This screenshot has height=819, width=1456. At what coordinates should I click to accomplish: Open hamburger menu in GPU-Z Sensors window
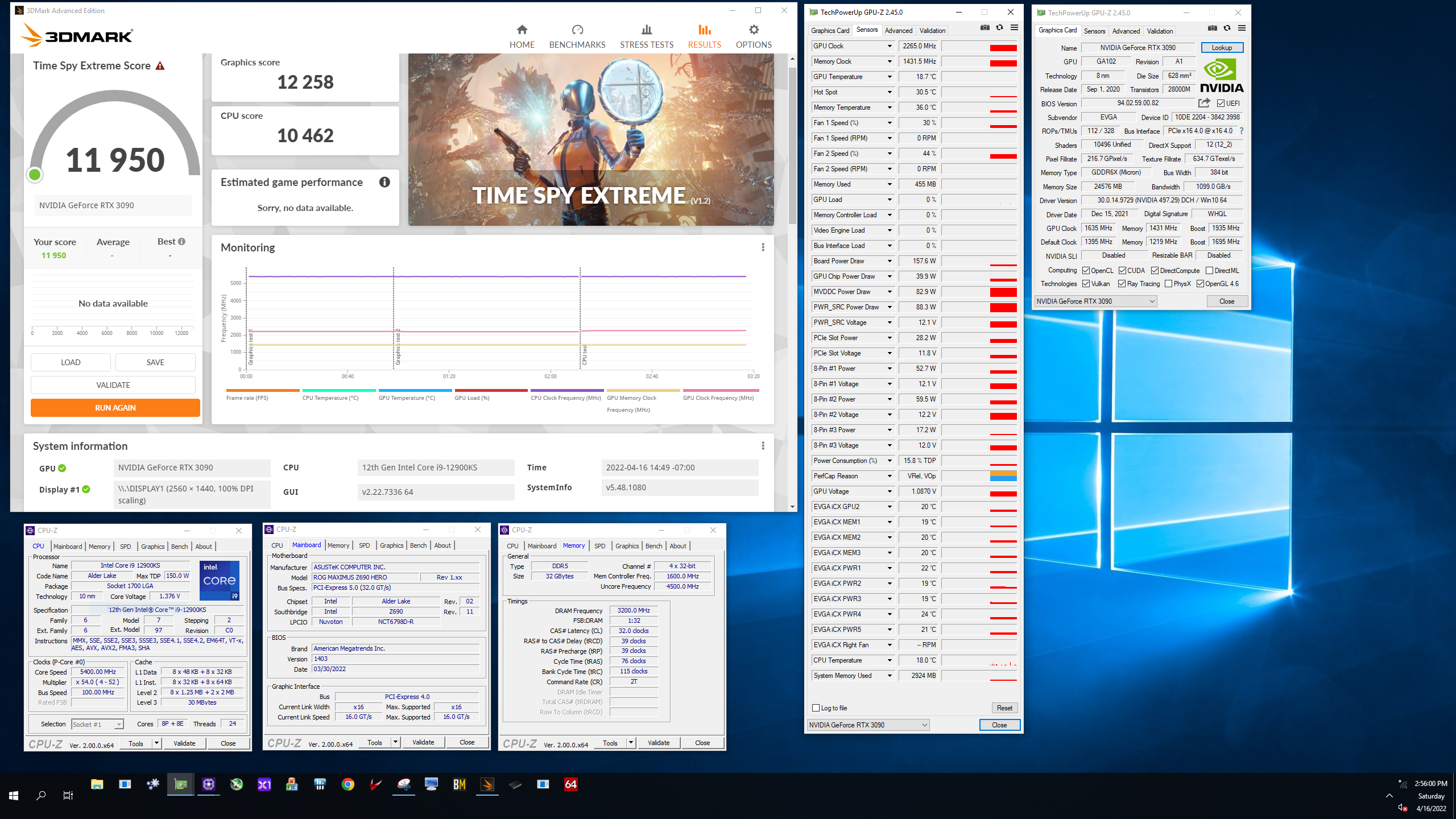click(x=1014, y=28)
